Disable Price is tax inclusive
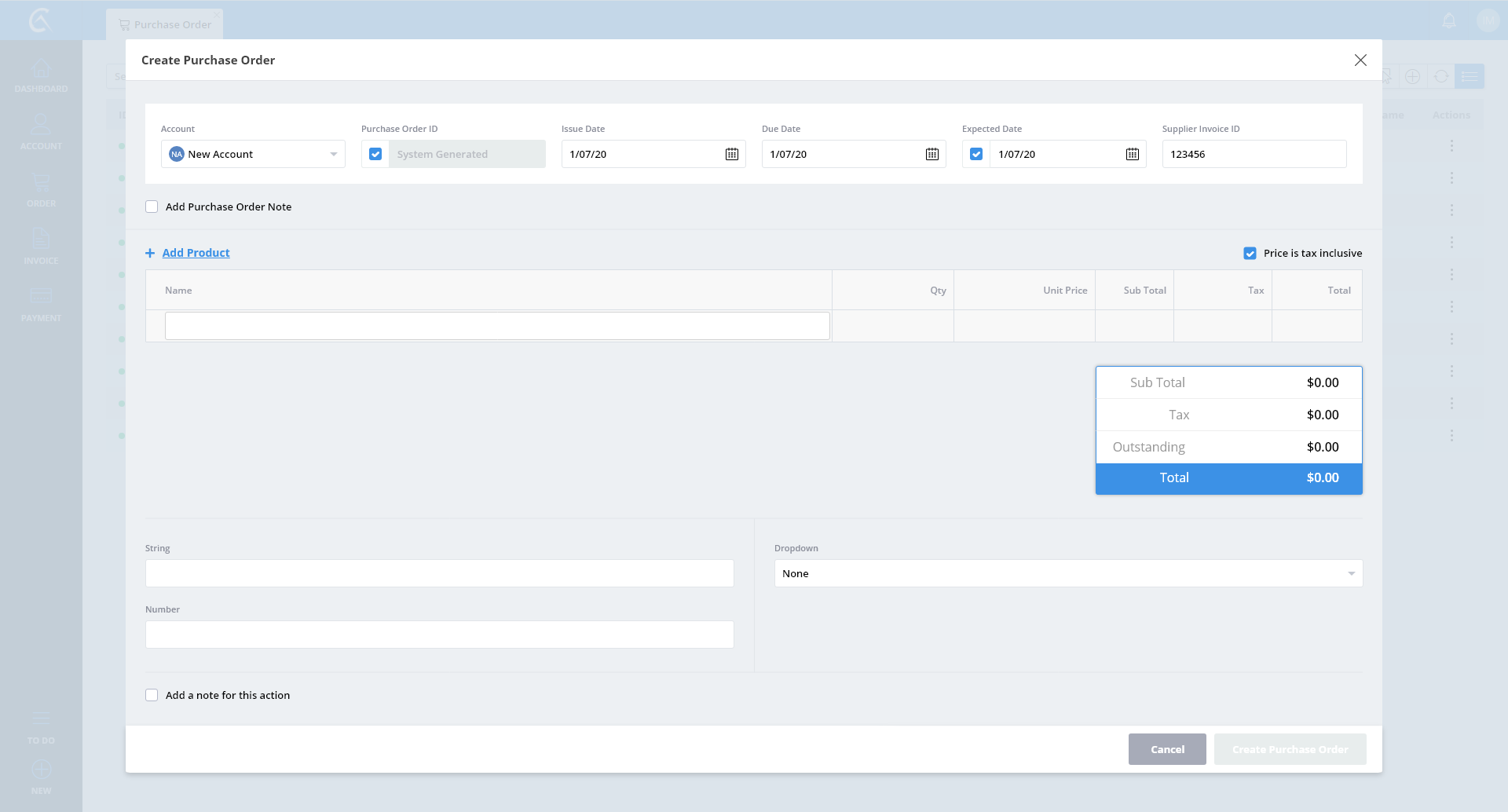 1250,253
